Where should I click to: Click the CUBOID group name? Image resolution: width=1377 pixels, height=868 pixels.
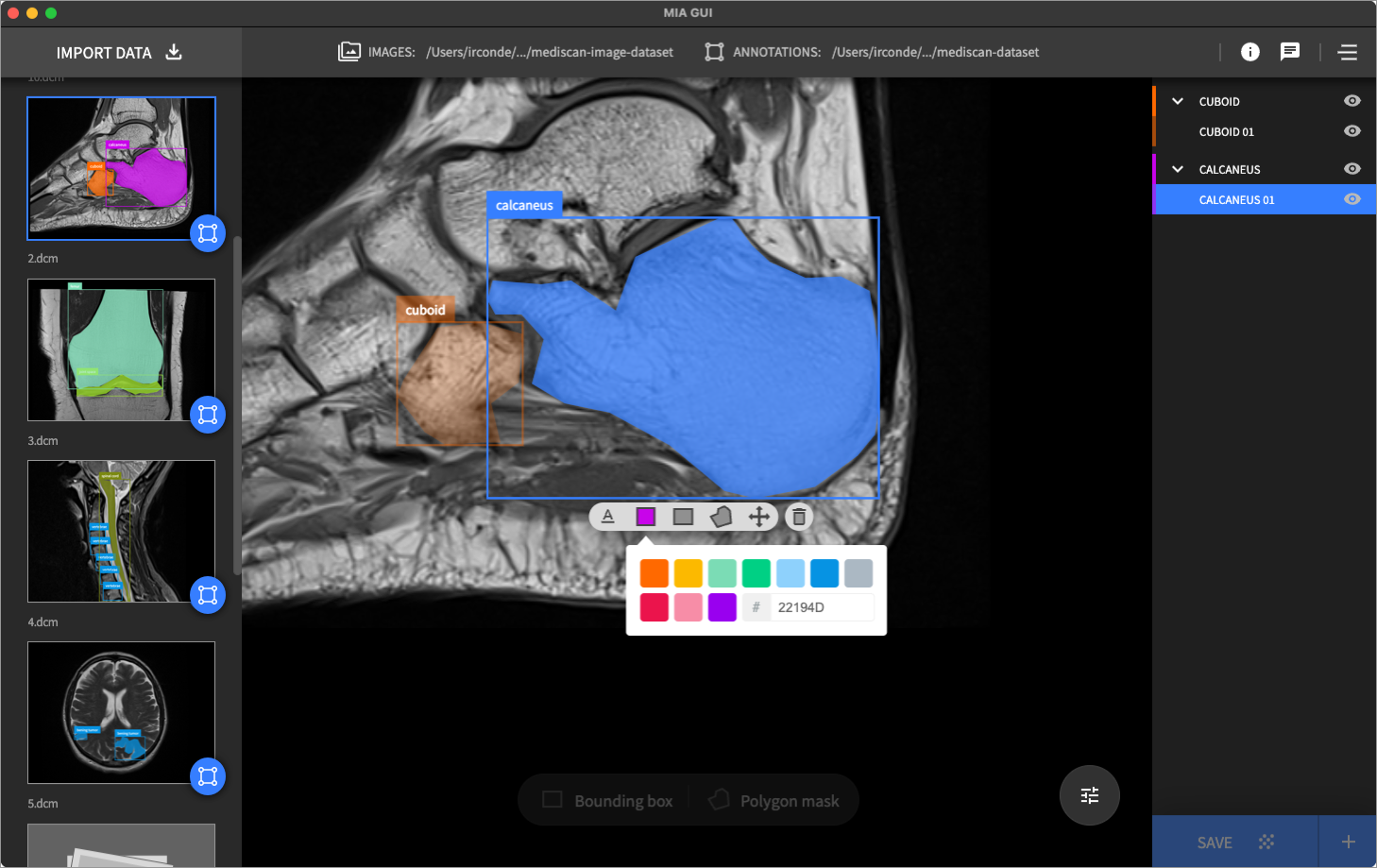[1219, 101]
